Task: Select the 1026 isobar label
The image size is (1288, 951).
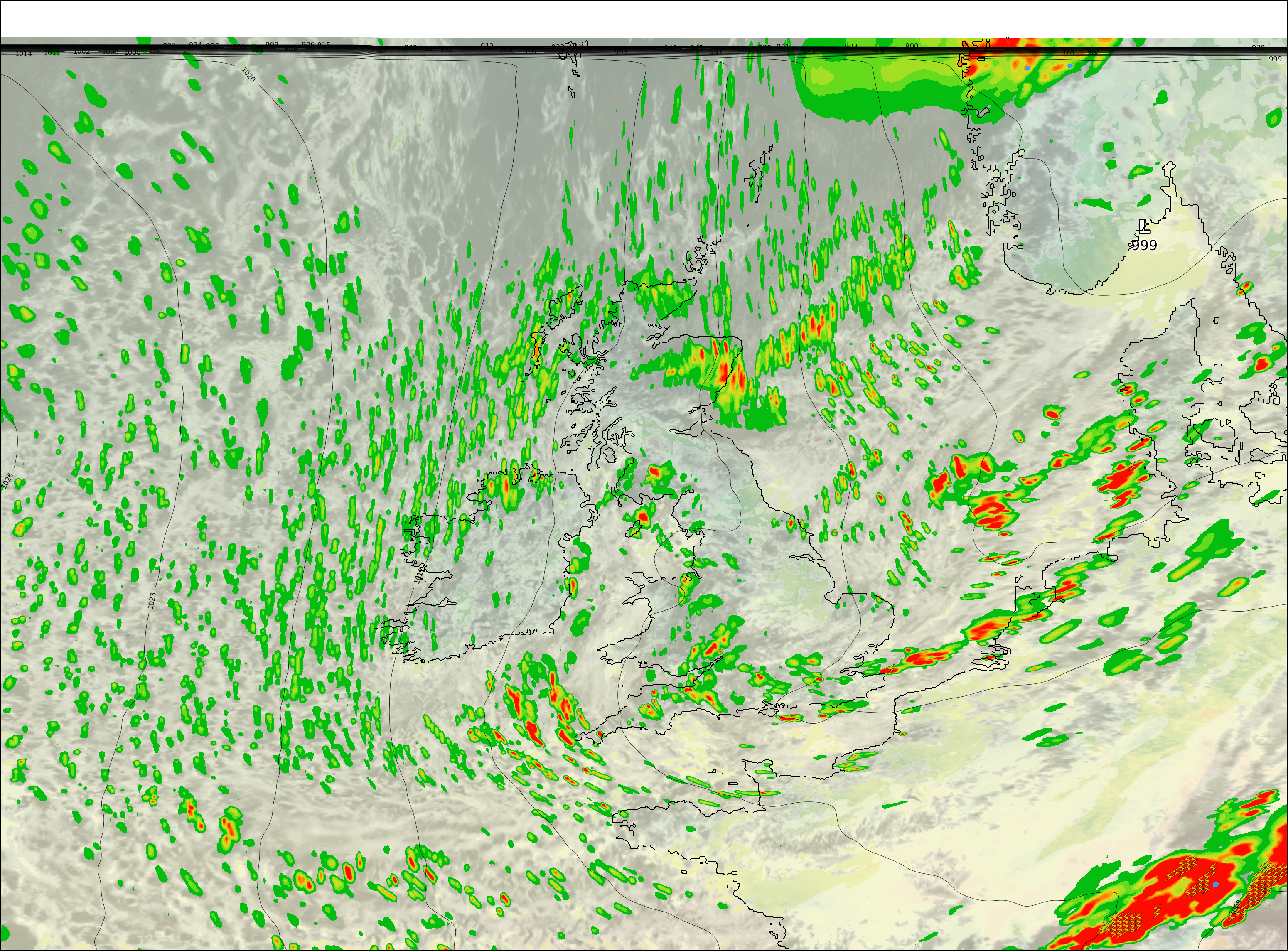Action: (7, 481)
